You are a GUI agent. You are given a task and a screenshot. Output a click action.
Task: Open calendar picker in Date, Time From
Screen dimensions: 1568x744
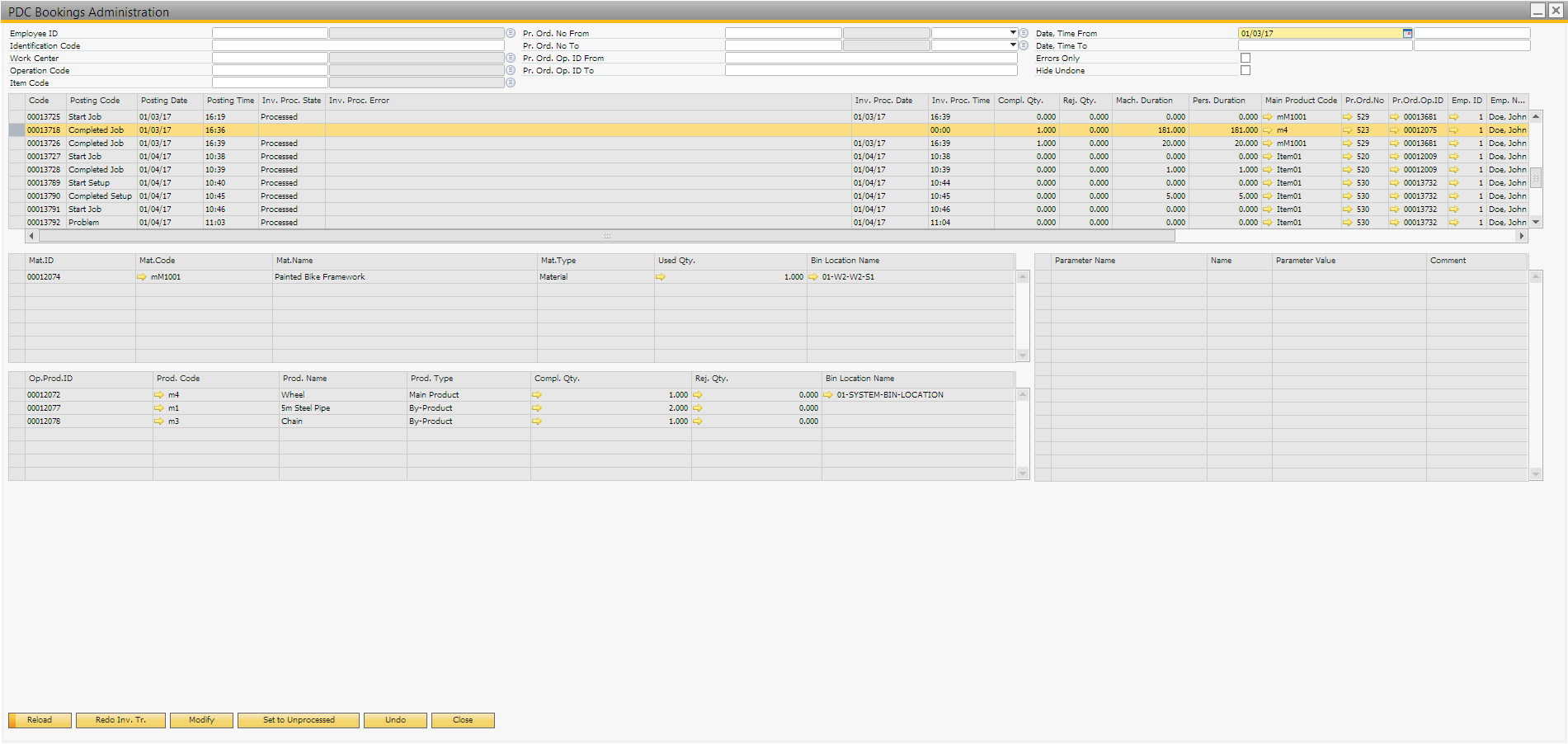(1407, 33)
